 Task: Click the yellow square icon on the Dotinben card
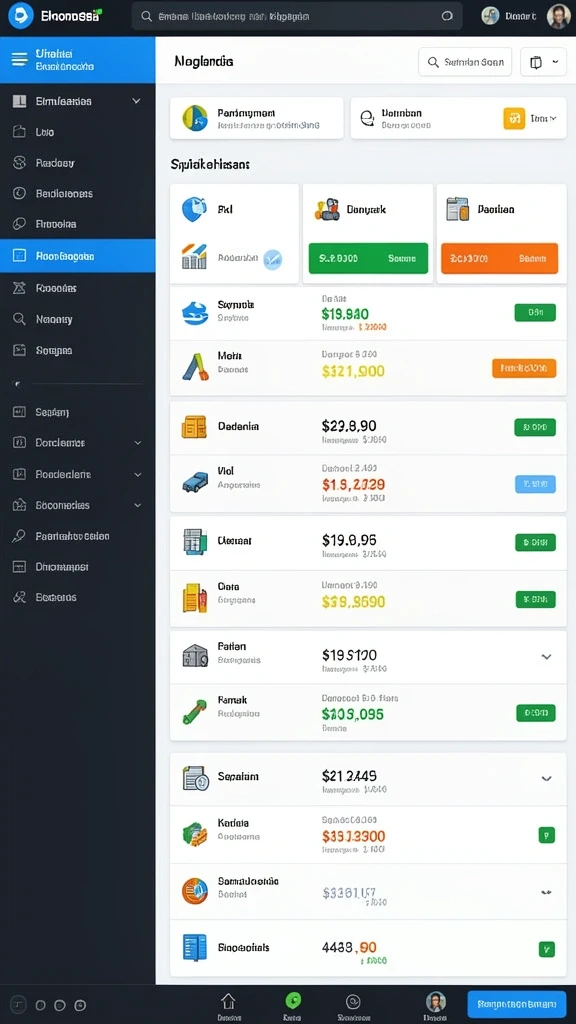click(514, 118)
